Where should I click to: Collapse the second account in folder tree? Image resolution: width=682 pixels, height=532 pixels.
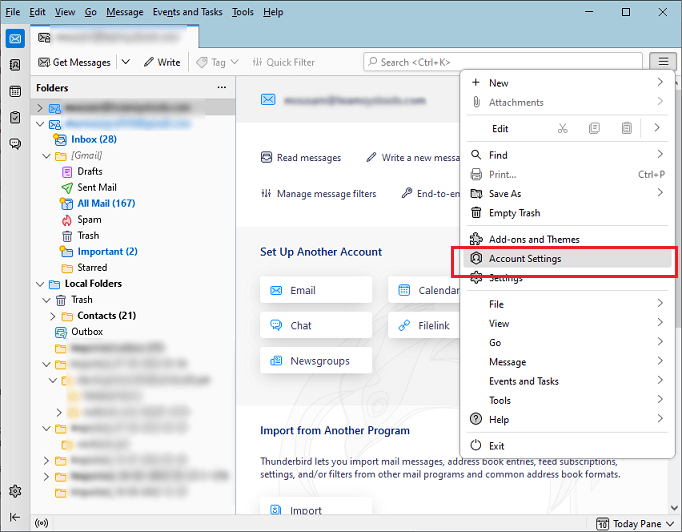click(40, 124)
